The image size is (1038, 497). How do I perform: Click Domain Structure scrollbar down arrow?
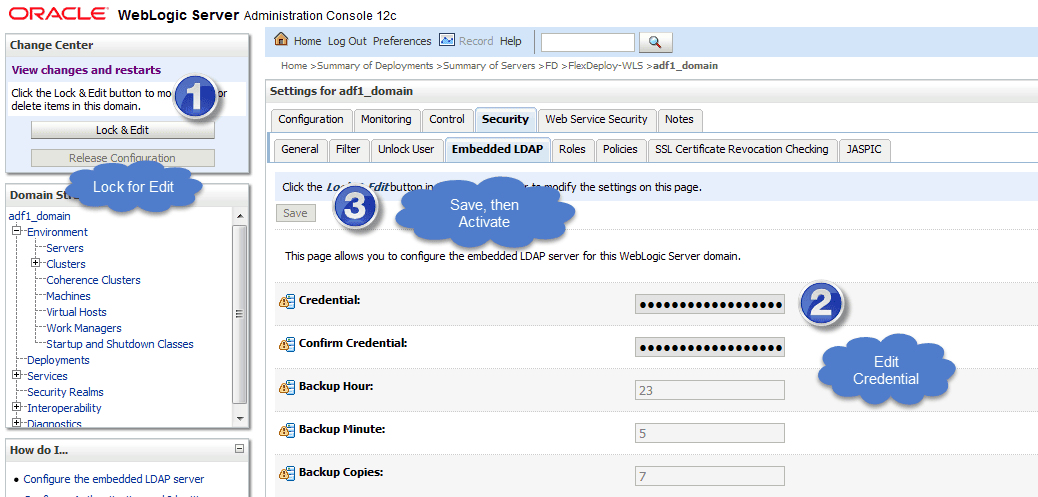(240, 419)
